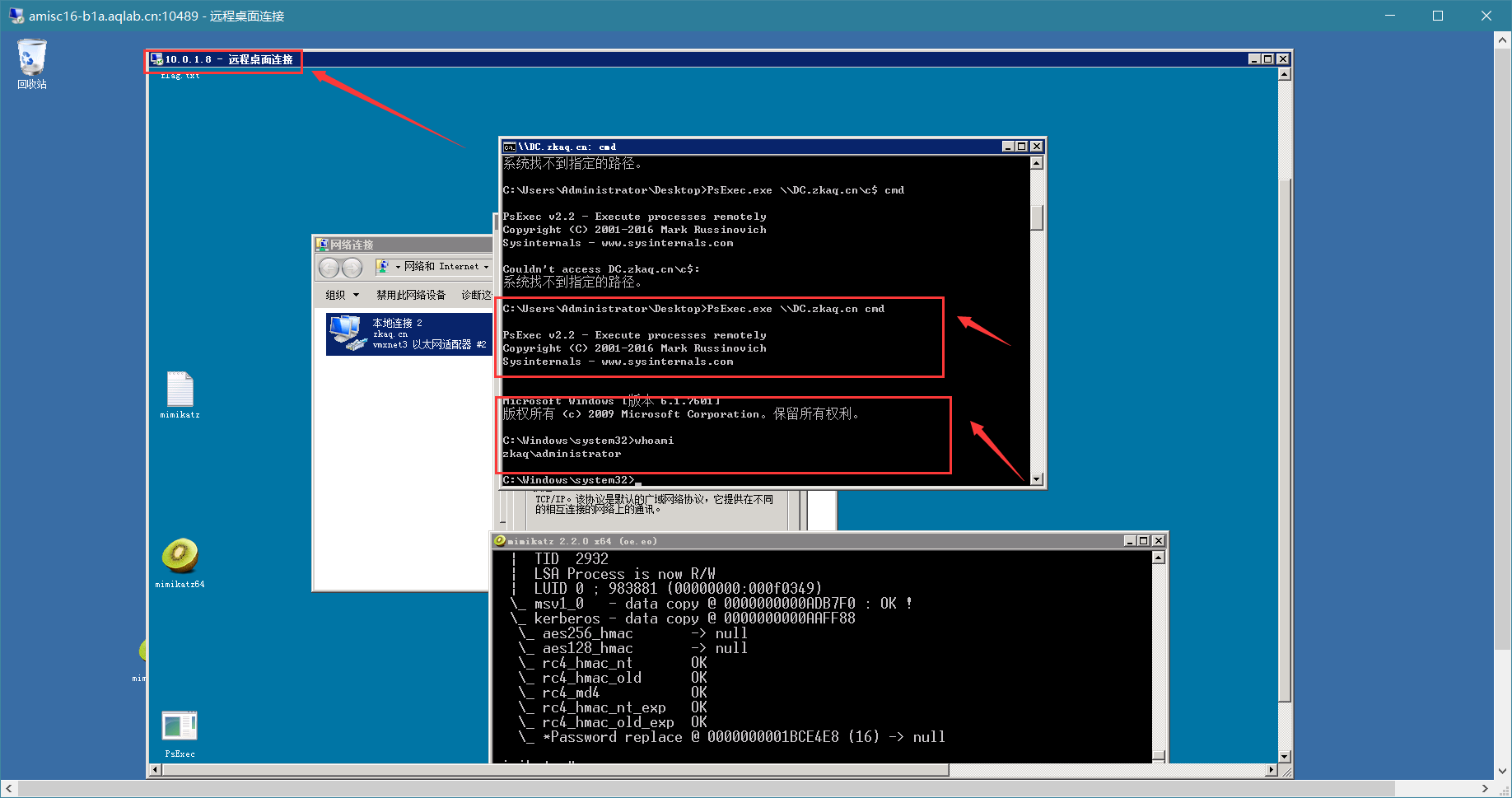
Task: Click the forward arrow in Network Connections window
Action: [x=352, y=267]
